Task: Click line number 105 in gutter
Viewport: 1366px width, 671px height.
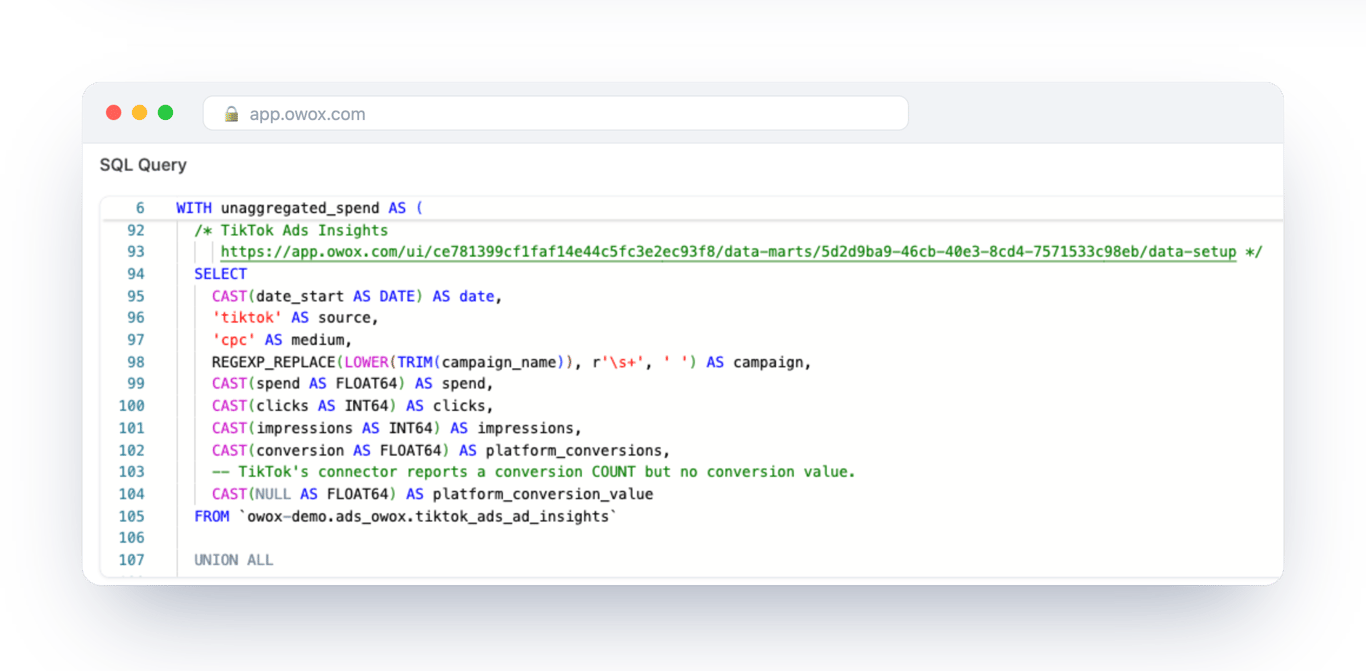Action: 132,516
